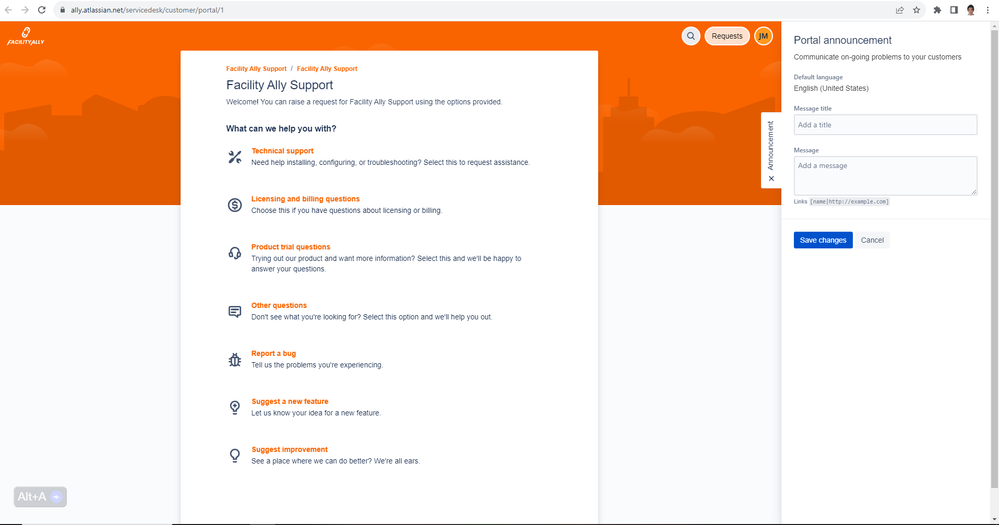The image size is (999, 525).
Task: Open Suggest a new feature link
Action: pos(290,401)
